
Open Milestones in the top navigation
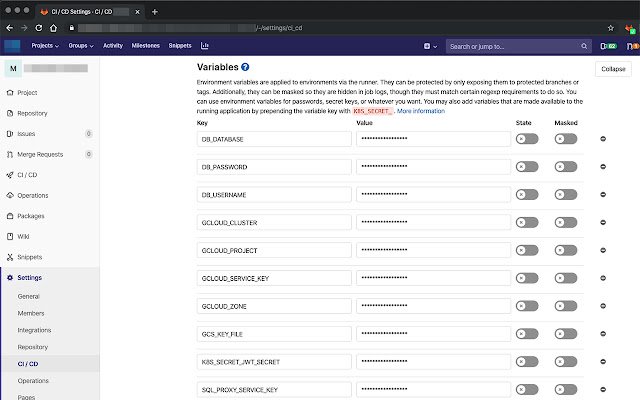146,45
